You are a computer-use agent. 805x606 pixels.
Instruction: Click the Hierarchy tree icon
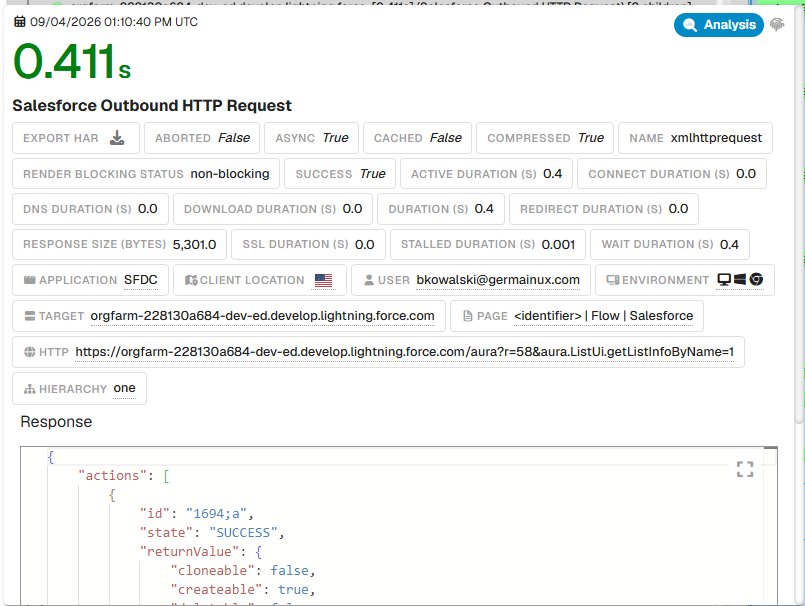pyautogui.click(x=30, y=389)
